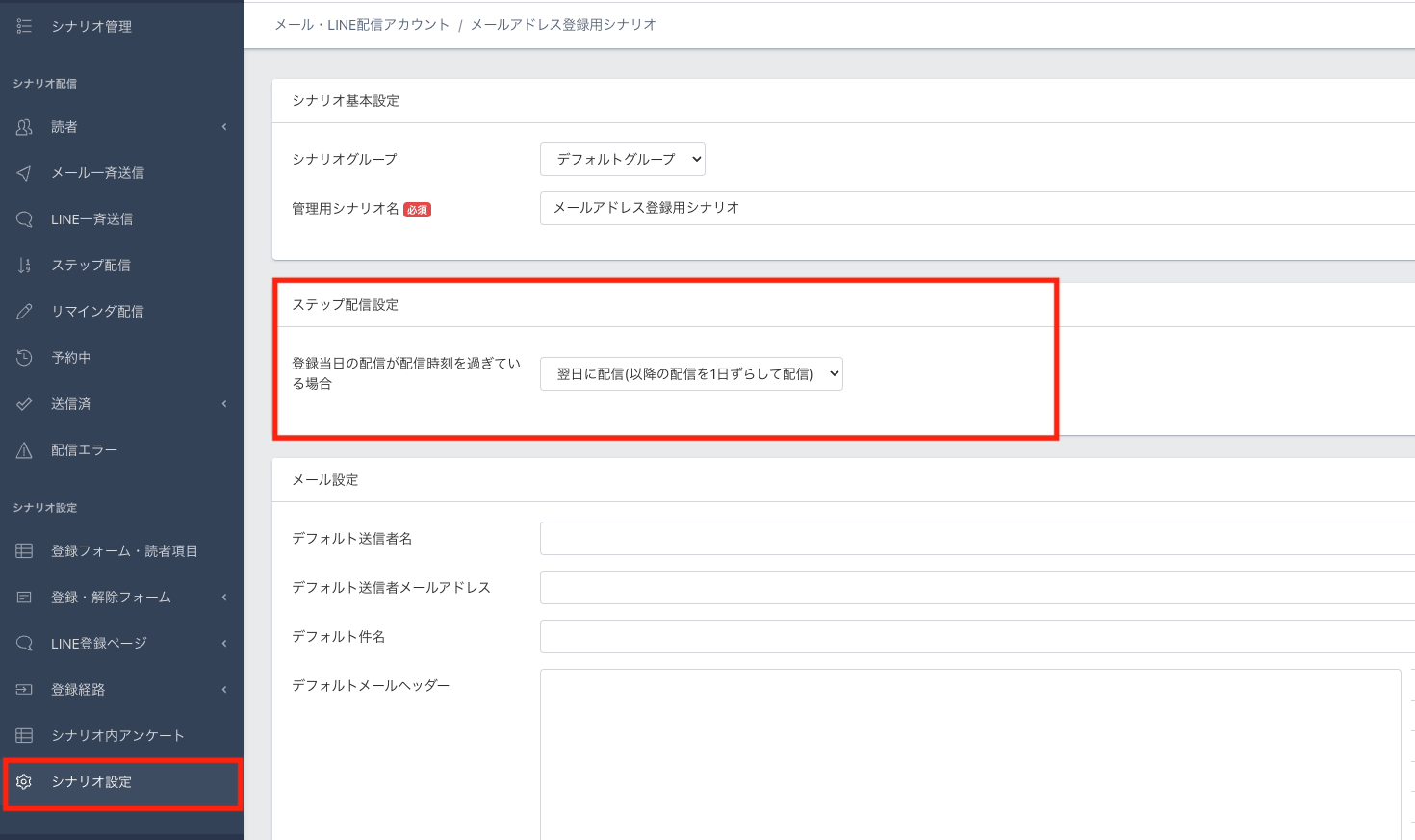1415x840 pixels.
Task: Expand the 登録経路 submenu chevron
Action: 224,690
